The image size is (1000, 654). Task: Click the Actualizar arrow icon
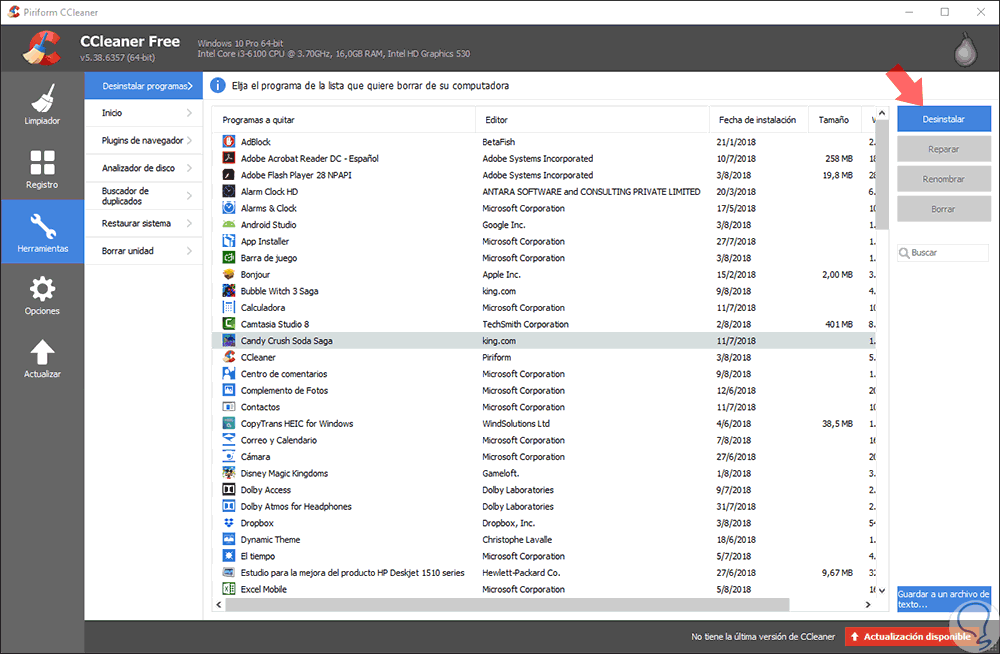tap(42, 352)
